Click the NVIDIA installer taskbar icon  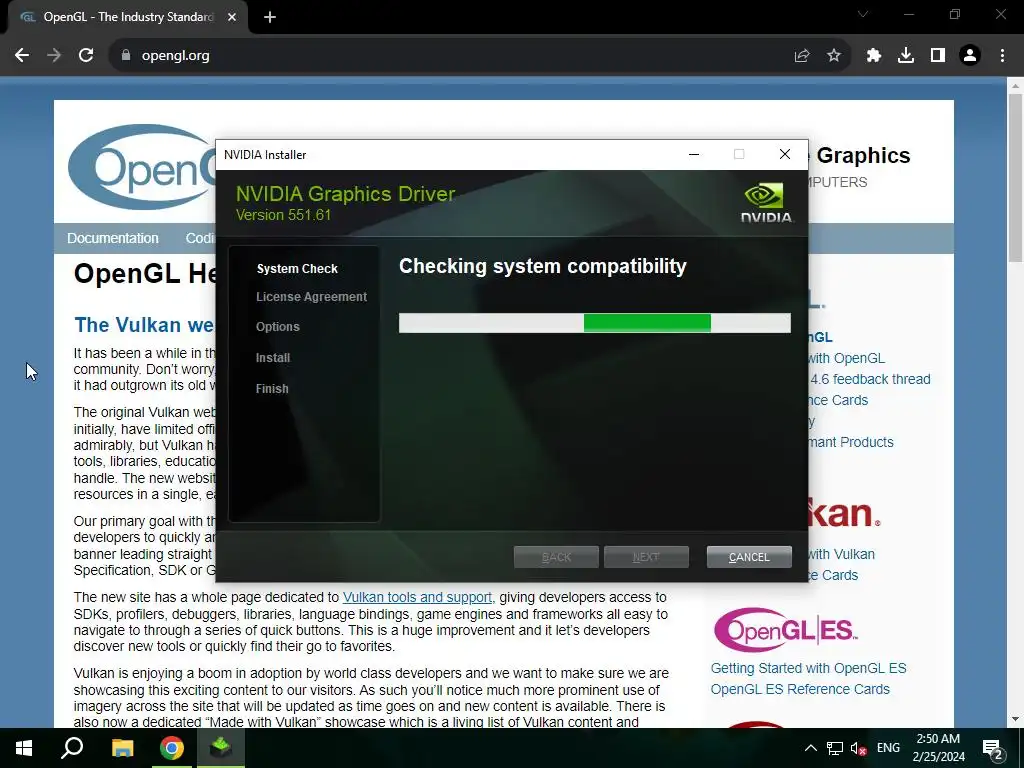click(x=221, y=748)
